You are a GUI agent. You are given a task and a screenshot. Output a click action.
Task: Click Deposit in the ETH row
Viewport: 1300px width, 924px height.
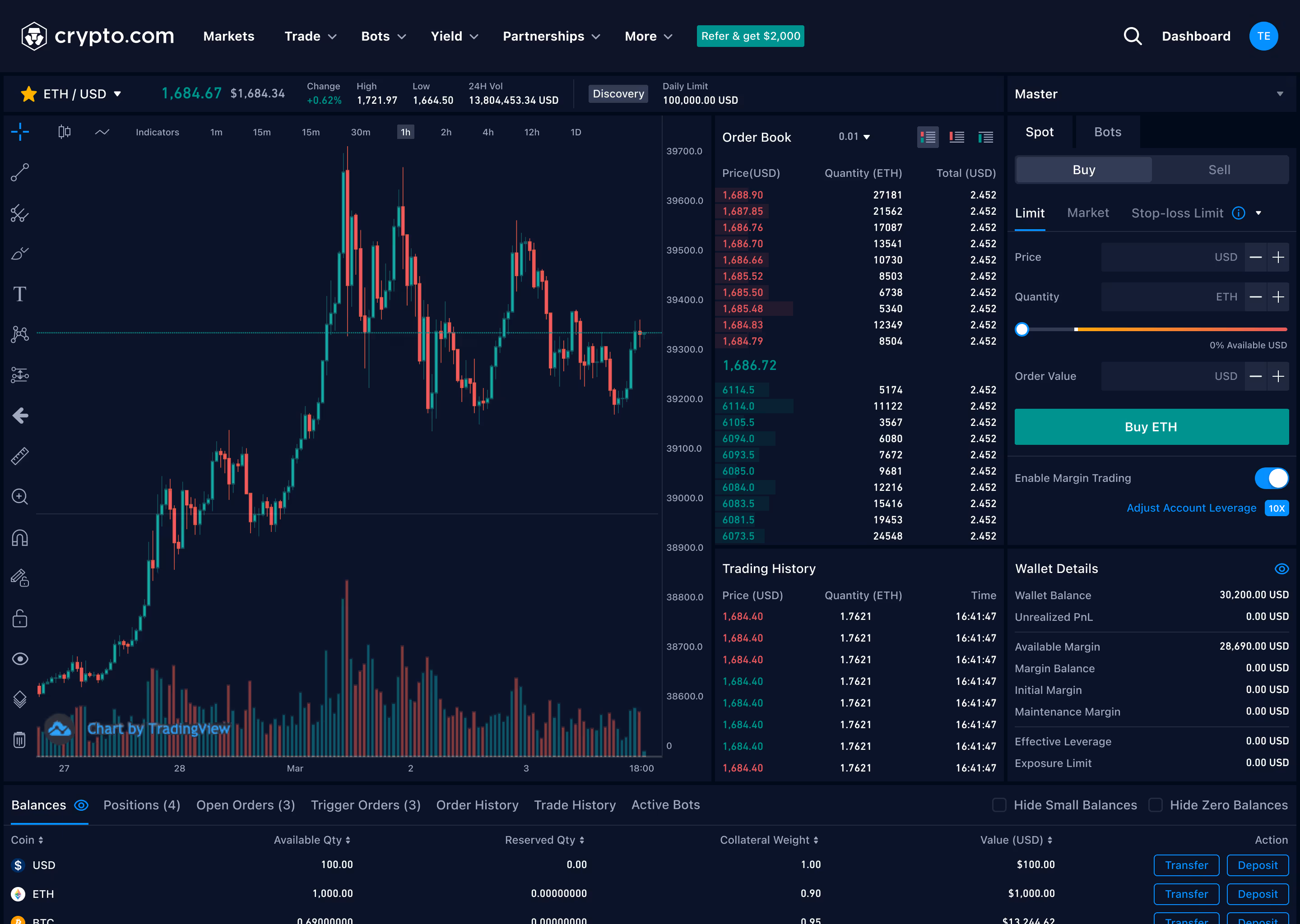pyautogui.click(x=1257, y=894)
